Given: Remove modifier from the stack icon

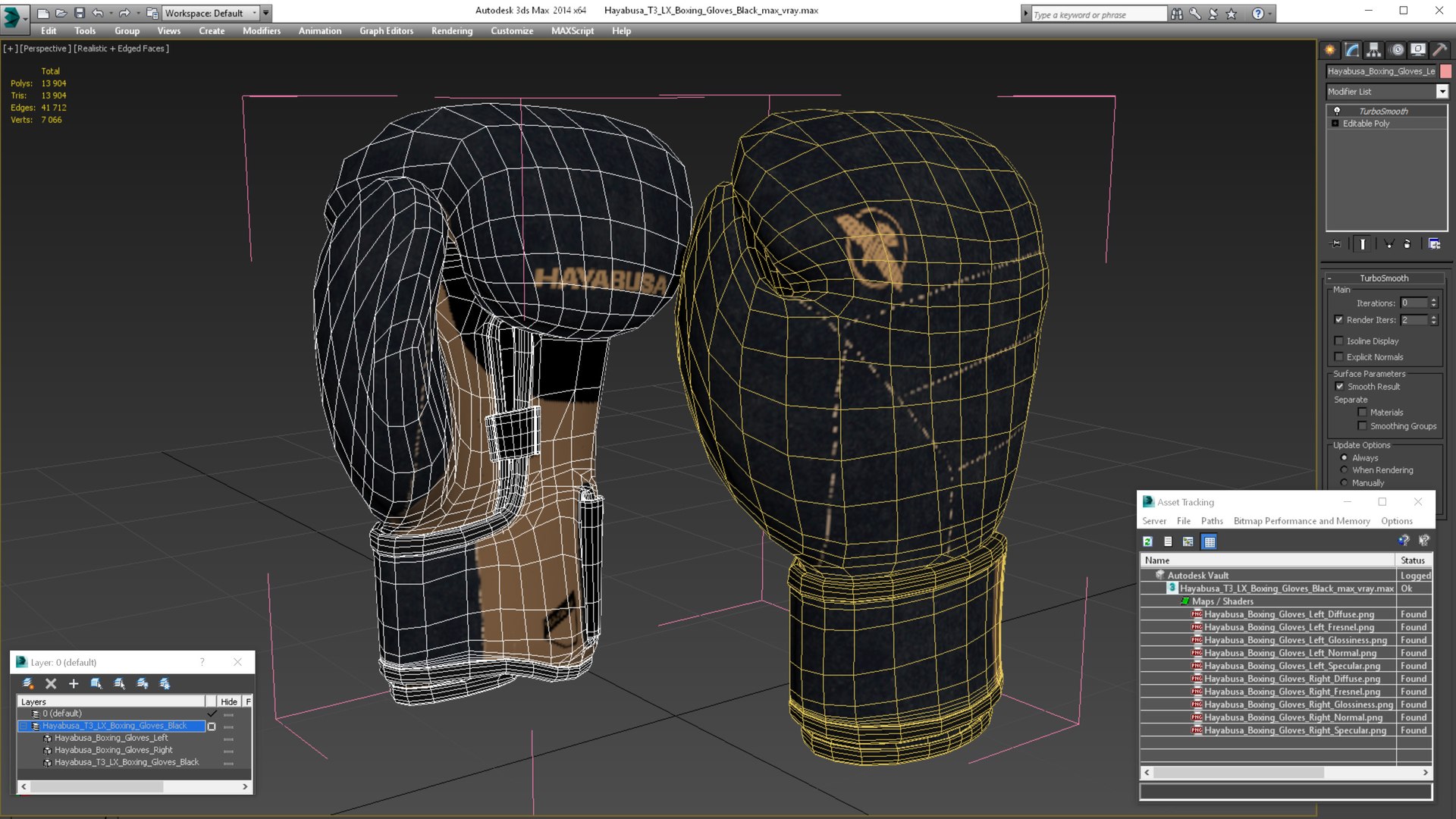Looking at the screenshot, I should coord(1407,244).
